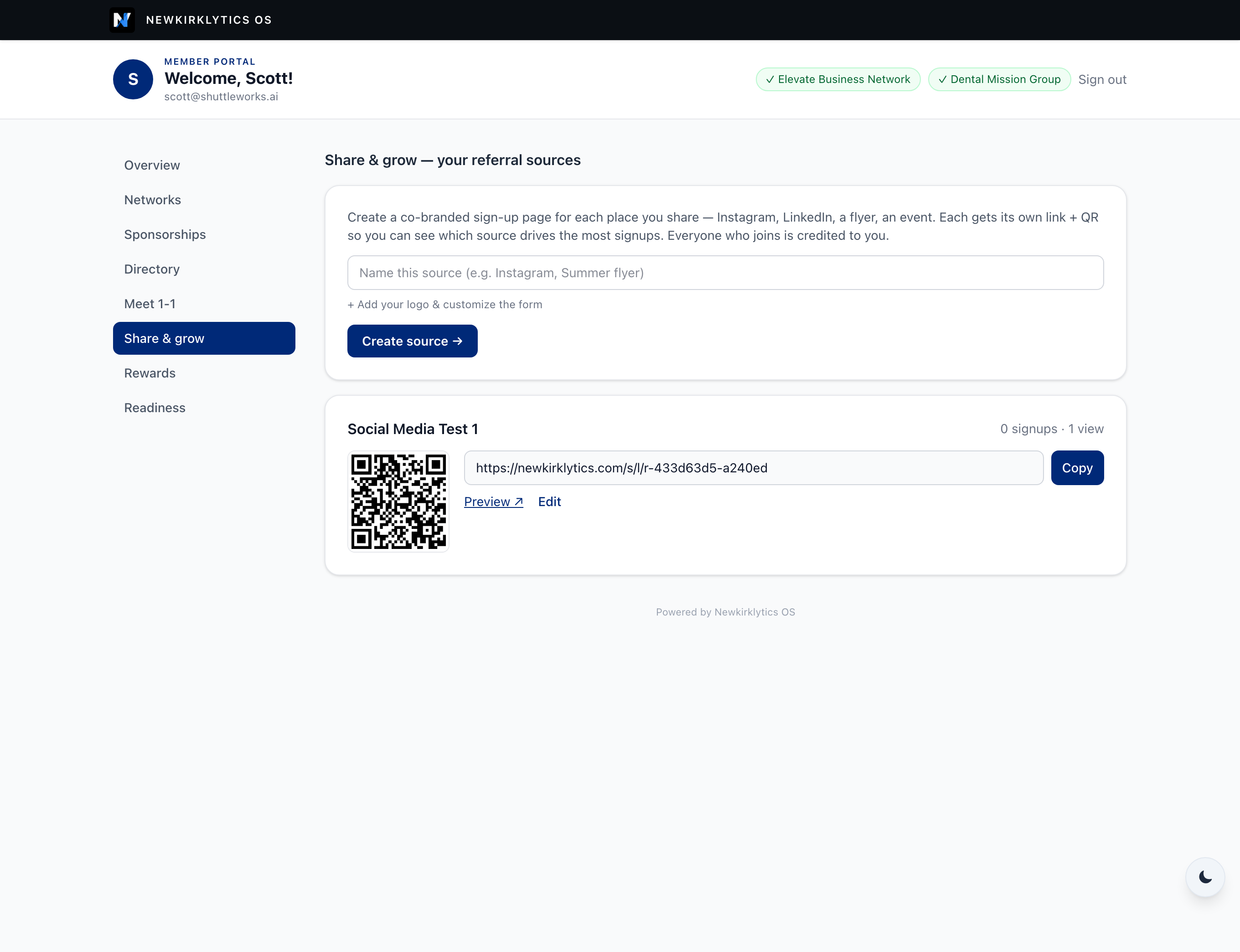Open the Social Media Test 1 QR code

point(398,502)
